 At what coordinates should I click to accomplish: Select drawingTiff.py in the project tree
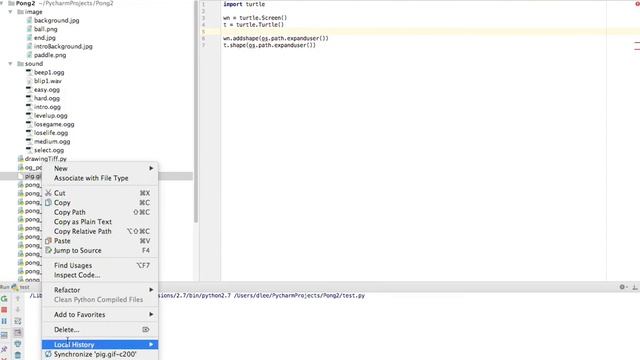(x=46, y=159)
